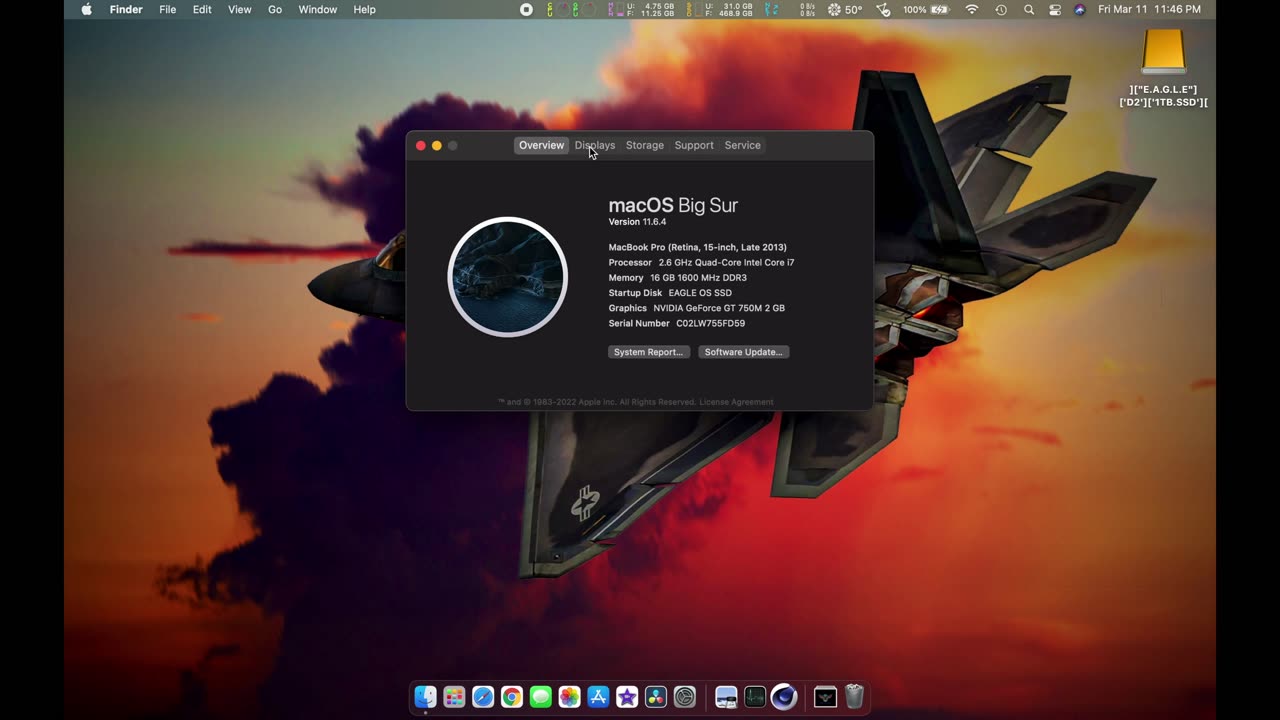Open the Window menu
Image resolution: width=1280 pixels, height=720 pixels.
pos(318,9)
